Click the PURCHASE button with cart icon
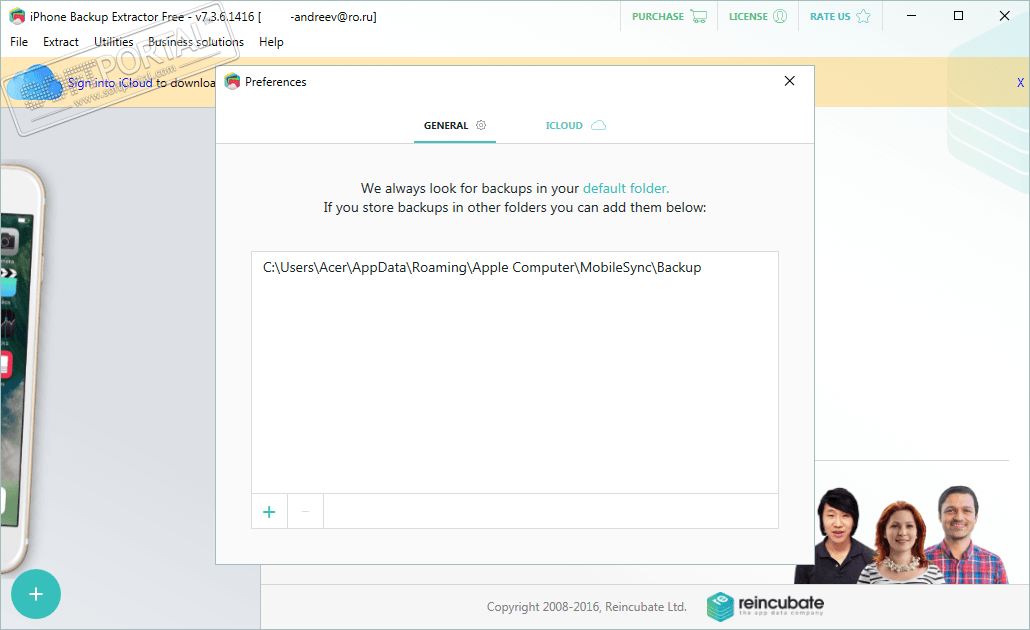This screenshot has height=630, width=1030. [669, 16]
